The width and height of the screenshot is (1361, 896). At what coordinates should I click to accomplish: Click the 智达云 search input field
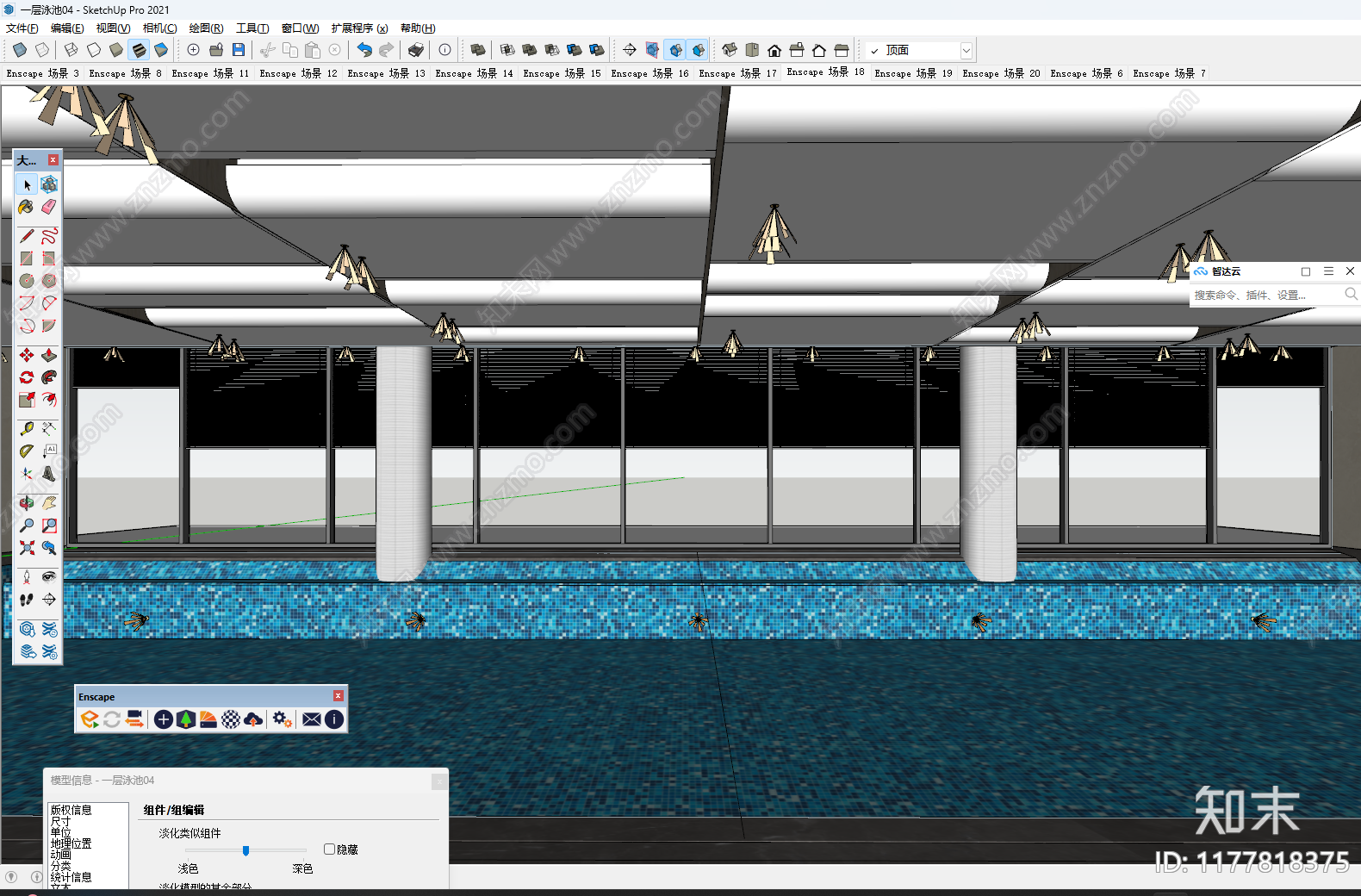[x=1265, y=295]
